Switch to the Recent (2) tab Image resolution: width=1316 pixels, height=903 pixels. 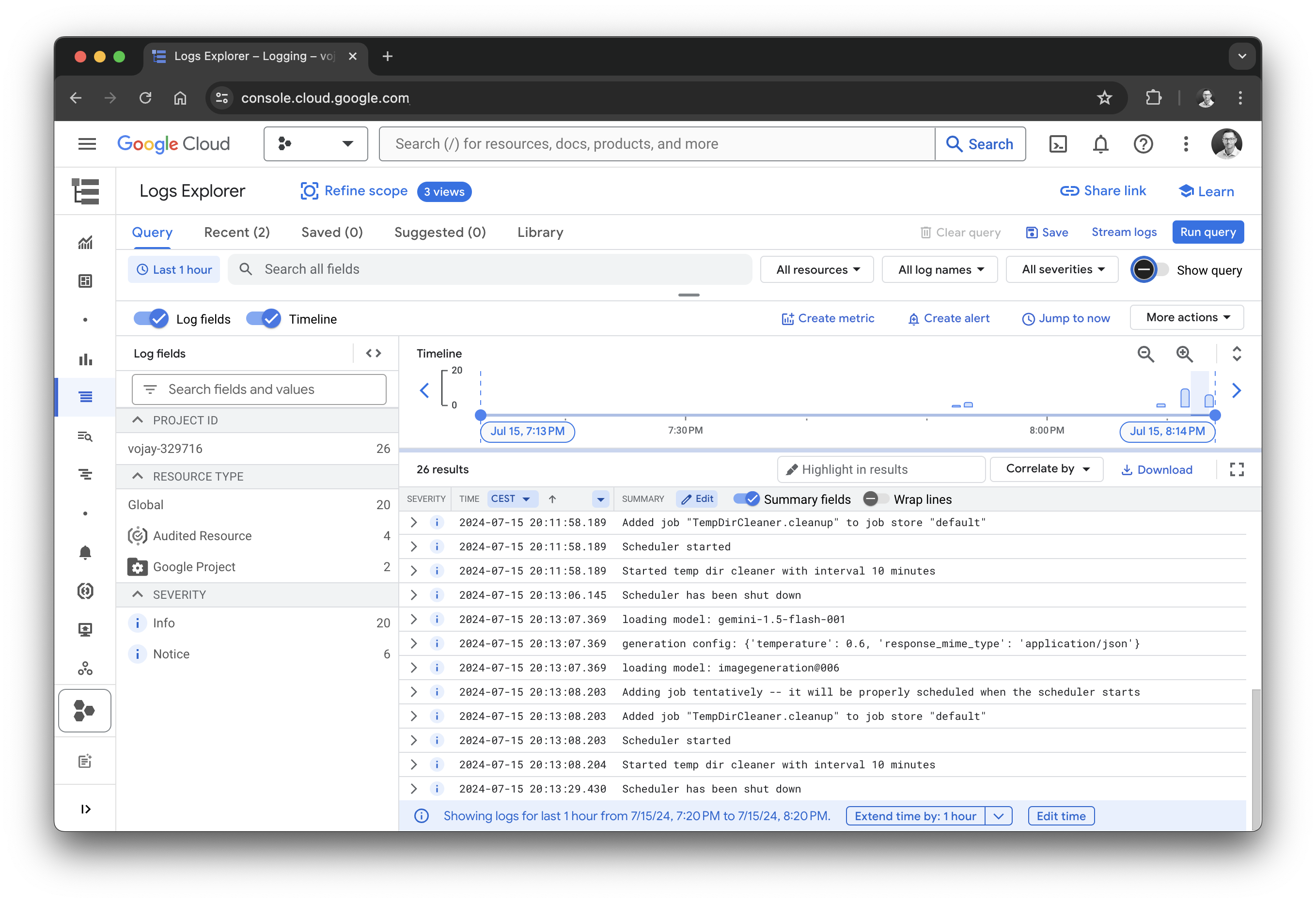(237, 232)
